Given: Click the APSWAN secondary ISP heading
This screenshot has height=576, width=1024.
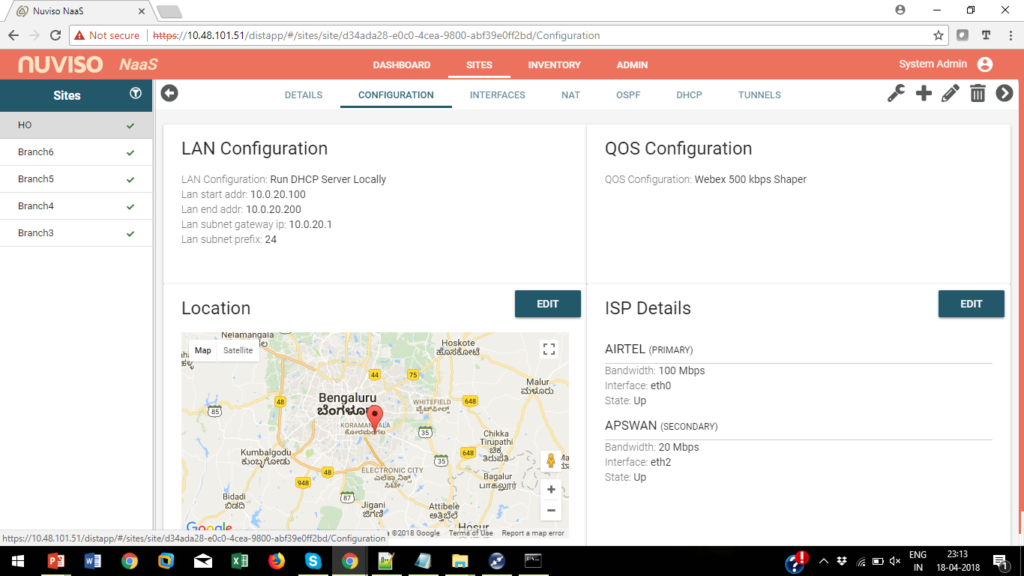Looking at the screenshot, I should [661, 426].
